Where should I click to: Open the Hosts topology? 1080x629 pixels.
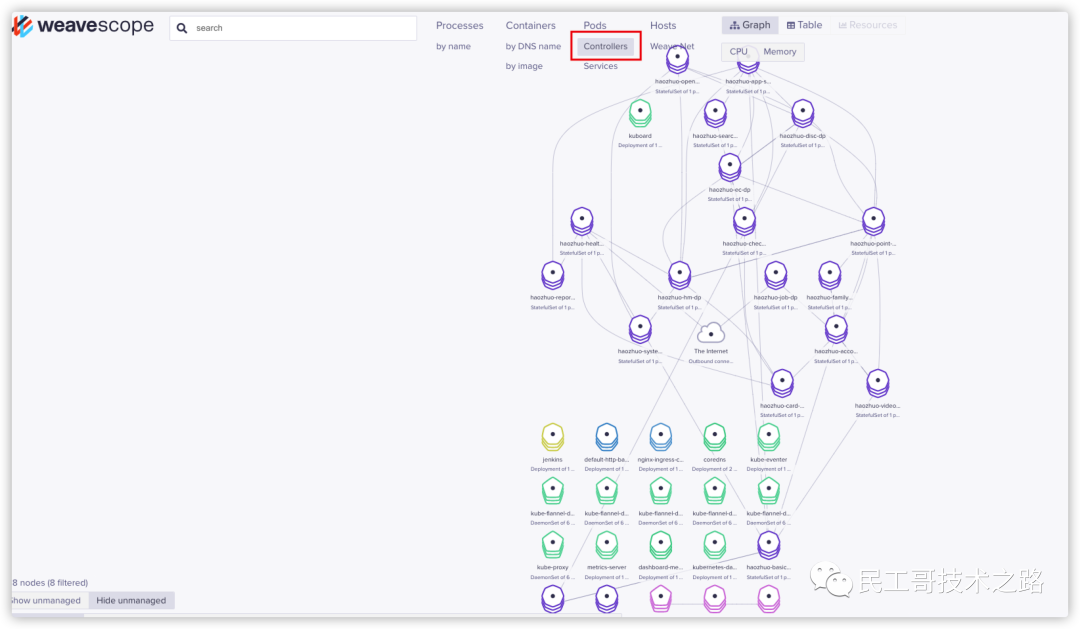tap(663, 25)
